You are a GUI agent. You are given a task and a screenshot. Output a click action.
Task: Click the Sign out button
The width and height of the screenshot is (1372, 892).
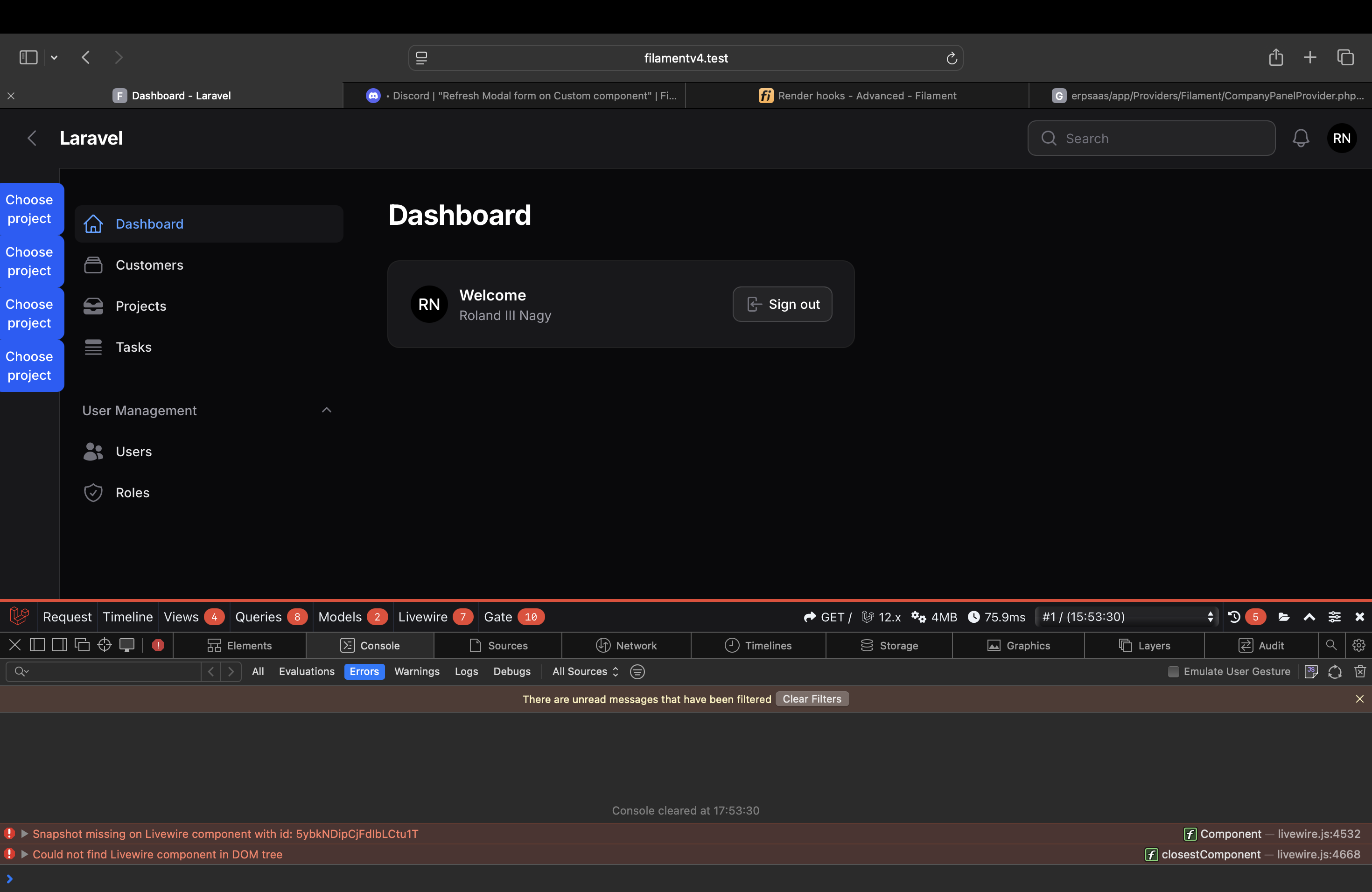point(782,304)
